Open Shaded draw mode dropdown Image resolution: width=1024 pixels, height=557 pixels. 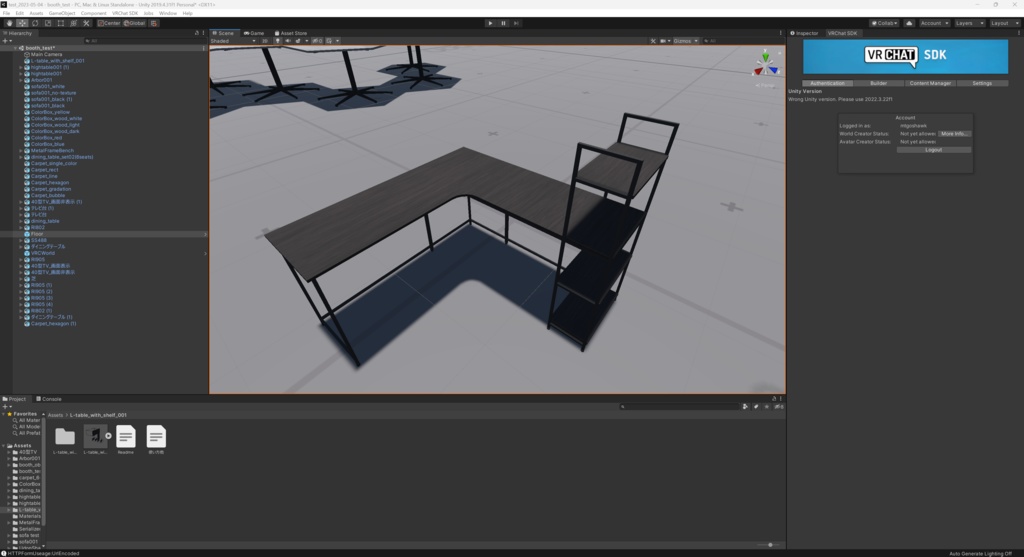point(232,40)
